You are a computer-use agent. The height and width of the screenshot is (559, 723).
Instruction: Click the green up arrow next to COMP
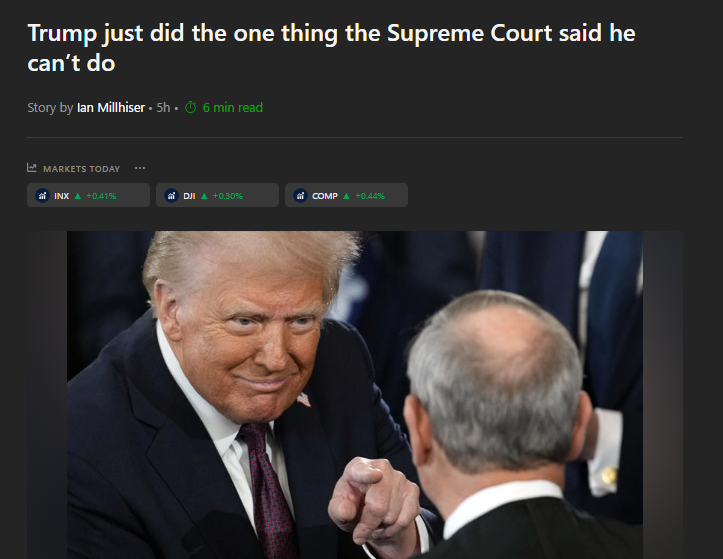[x=346, y=196]
